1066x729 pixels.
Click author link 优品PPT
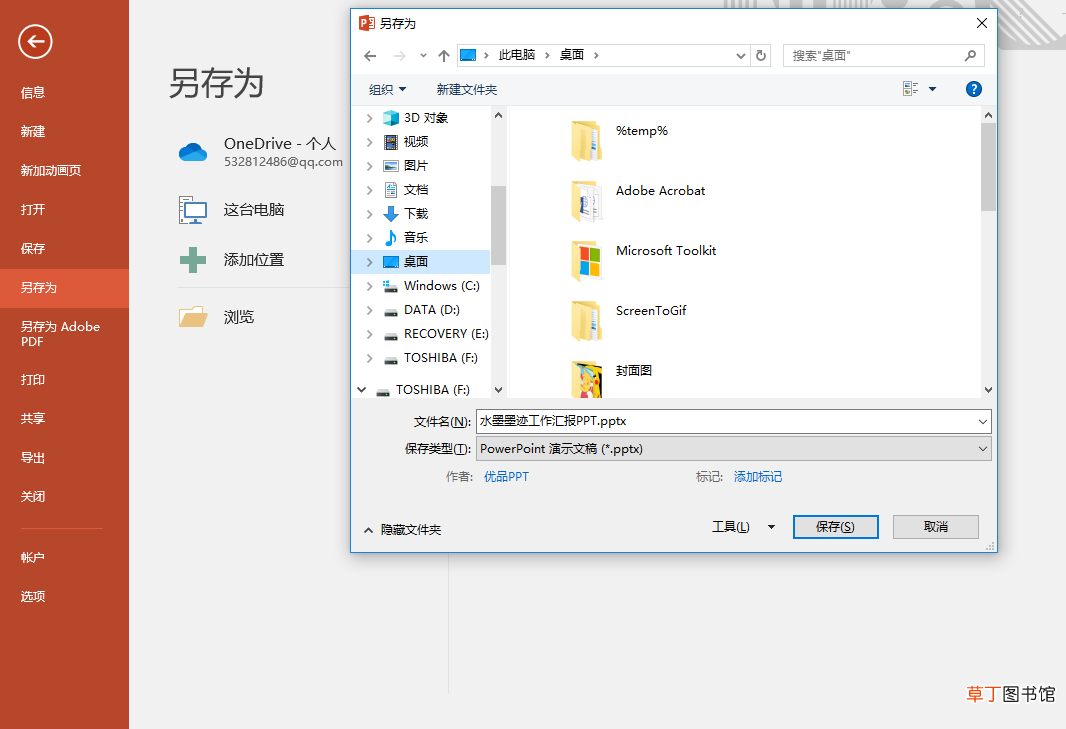(506, 477)
